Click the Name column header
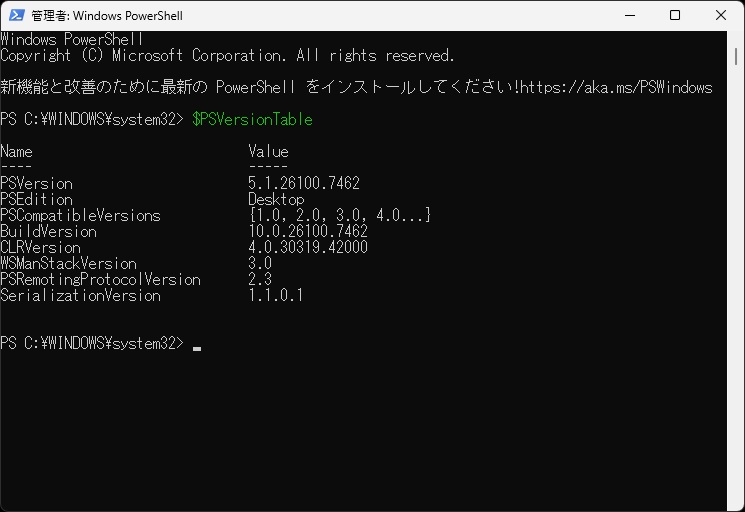Image resolution: width=745 pixels, height=512 pixels. [x=16, y=152]
